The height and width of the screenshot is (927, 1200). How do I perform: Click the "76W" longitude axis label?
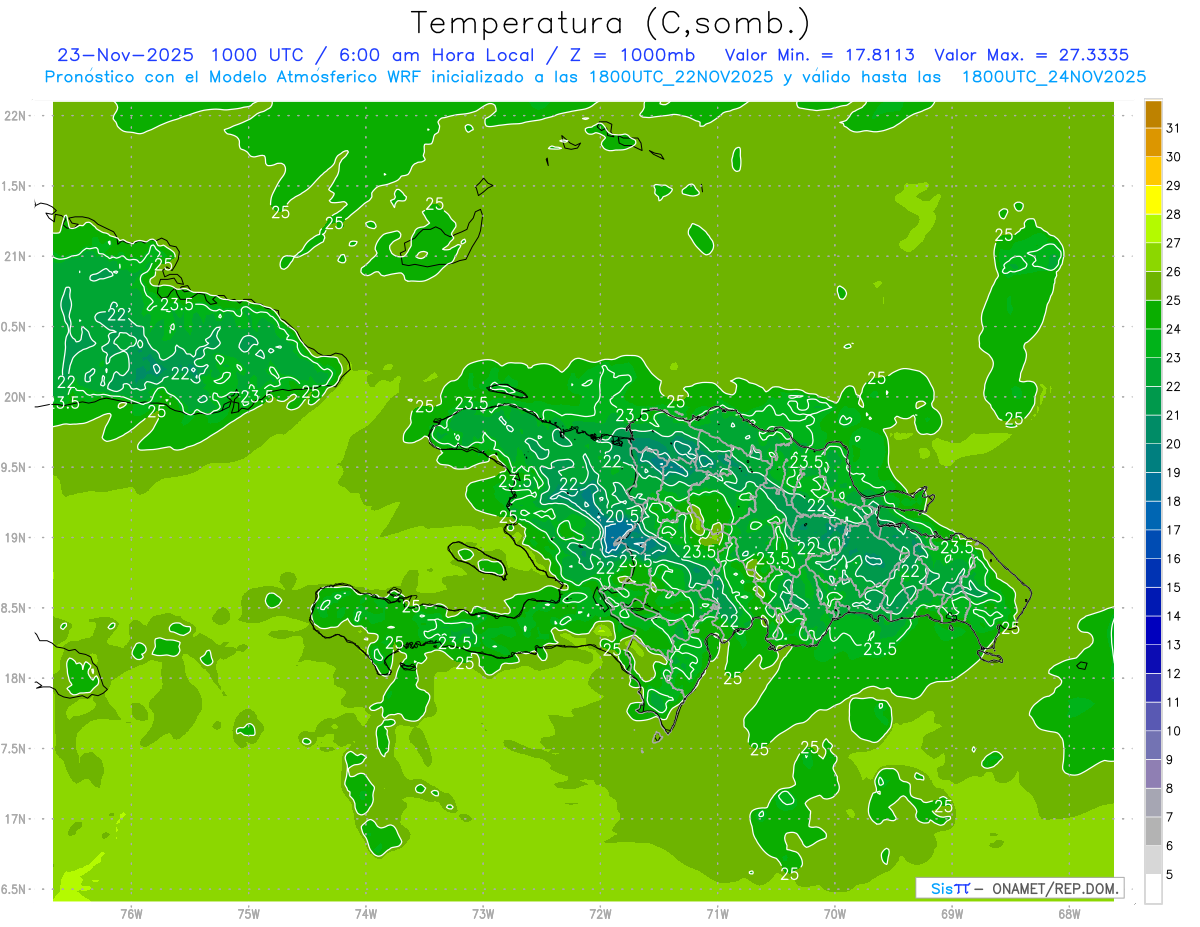click(x=131, y=913)
